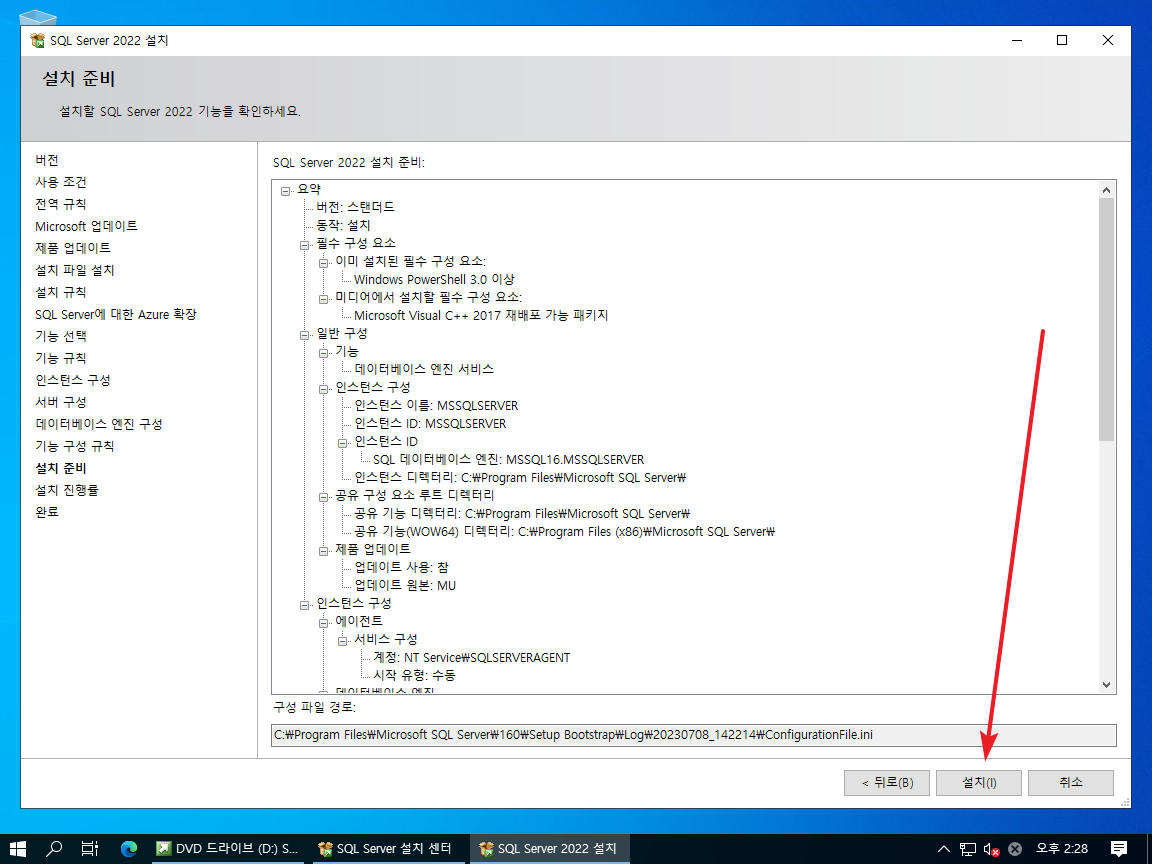This screenshot has height=864, width=1152.
Task: Select the 데이터베이스 엔진 서비스 row
Action: click(424, 369)
